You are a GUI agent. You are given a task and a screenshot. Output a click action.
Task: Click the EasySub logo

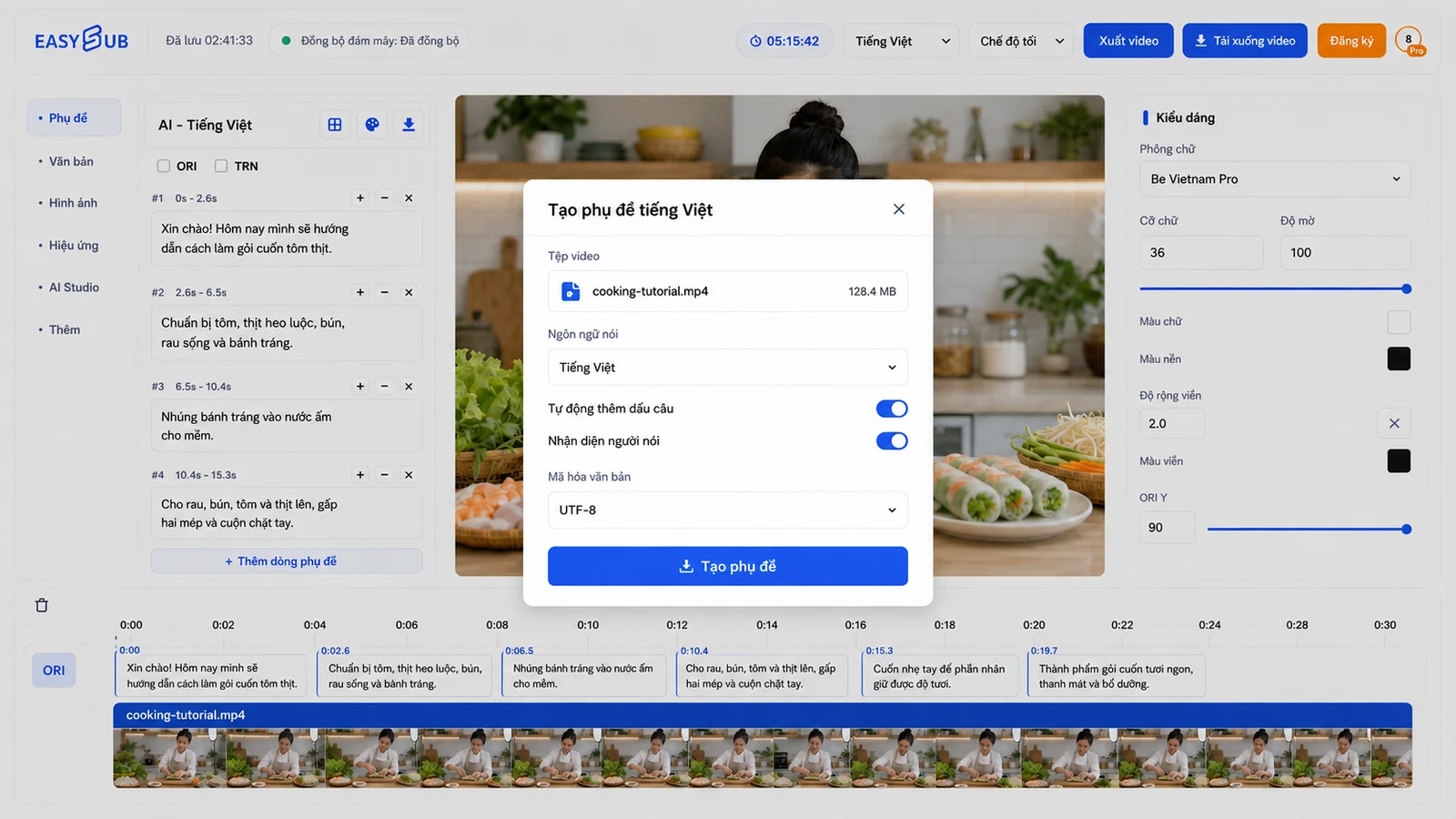[81, 40]
